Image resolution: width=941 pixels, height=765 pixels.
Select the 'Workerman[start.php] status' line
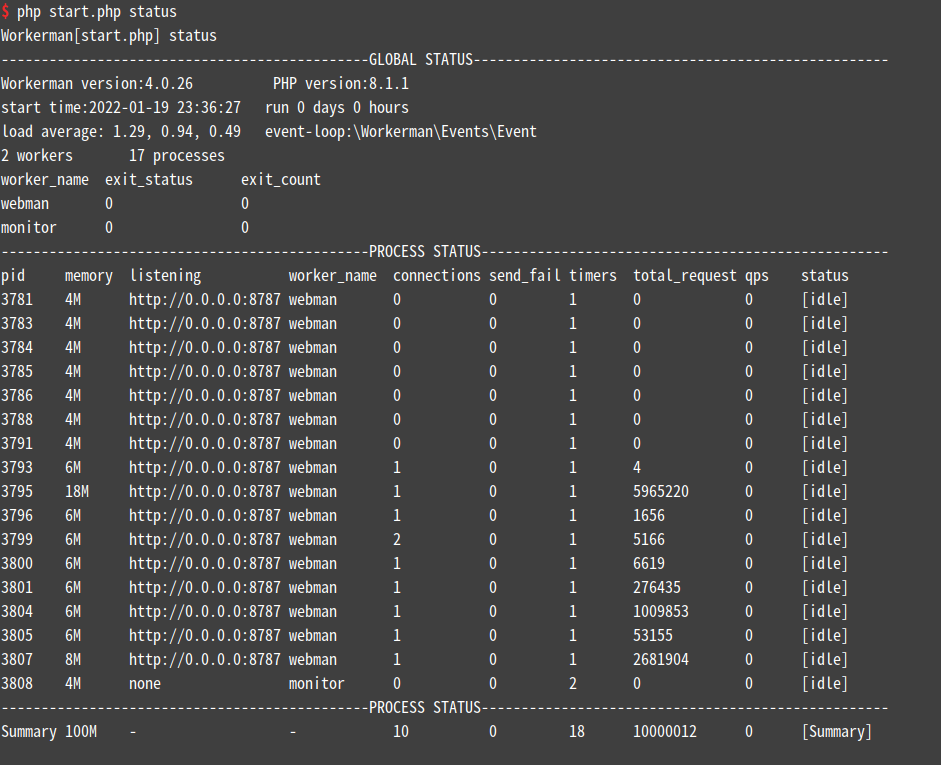point(109,36)
